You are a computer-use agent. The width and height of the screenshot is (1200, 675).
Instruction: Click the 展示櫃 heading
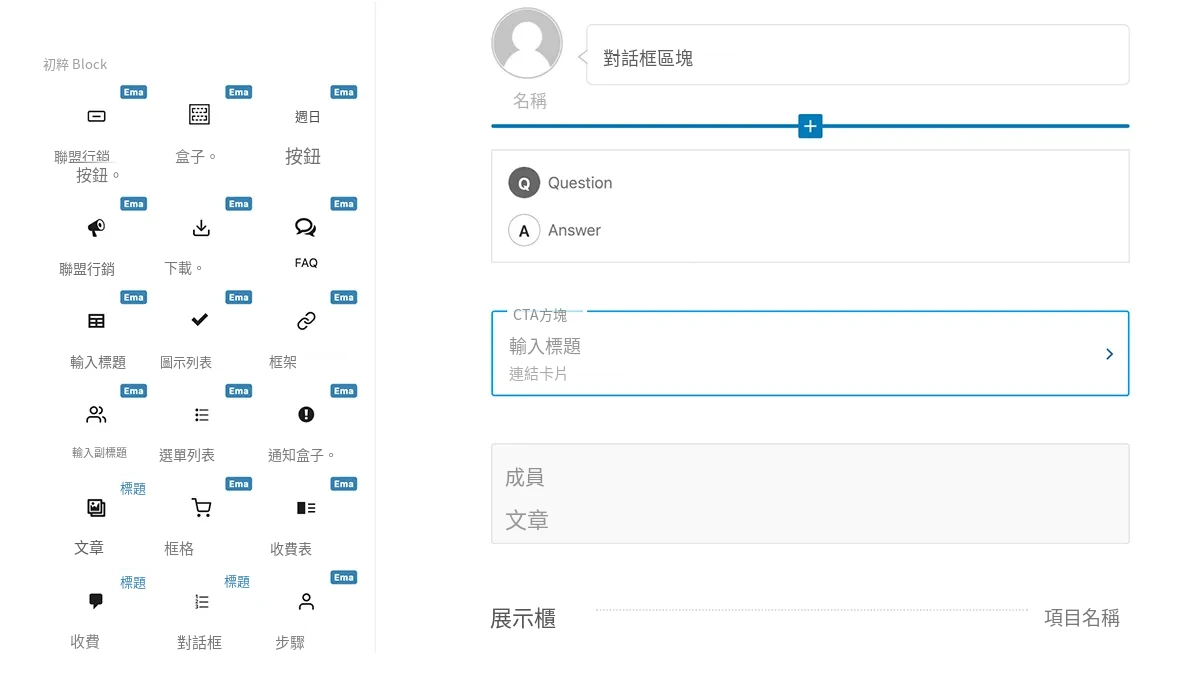point(523,619)
